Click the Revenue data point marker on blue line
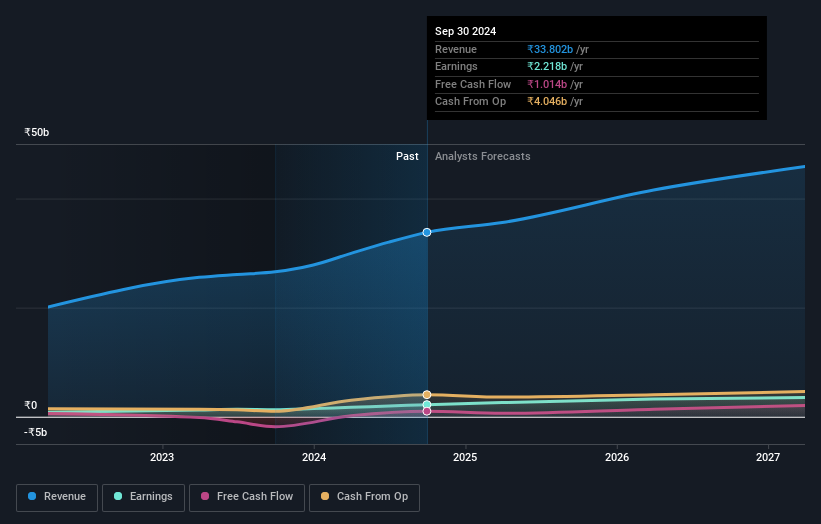Viewport: 821px width, 524px height. click(427, 232)
